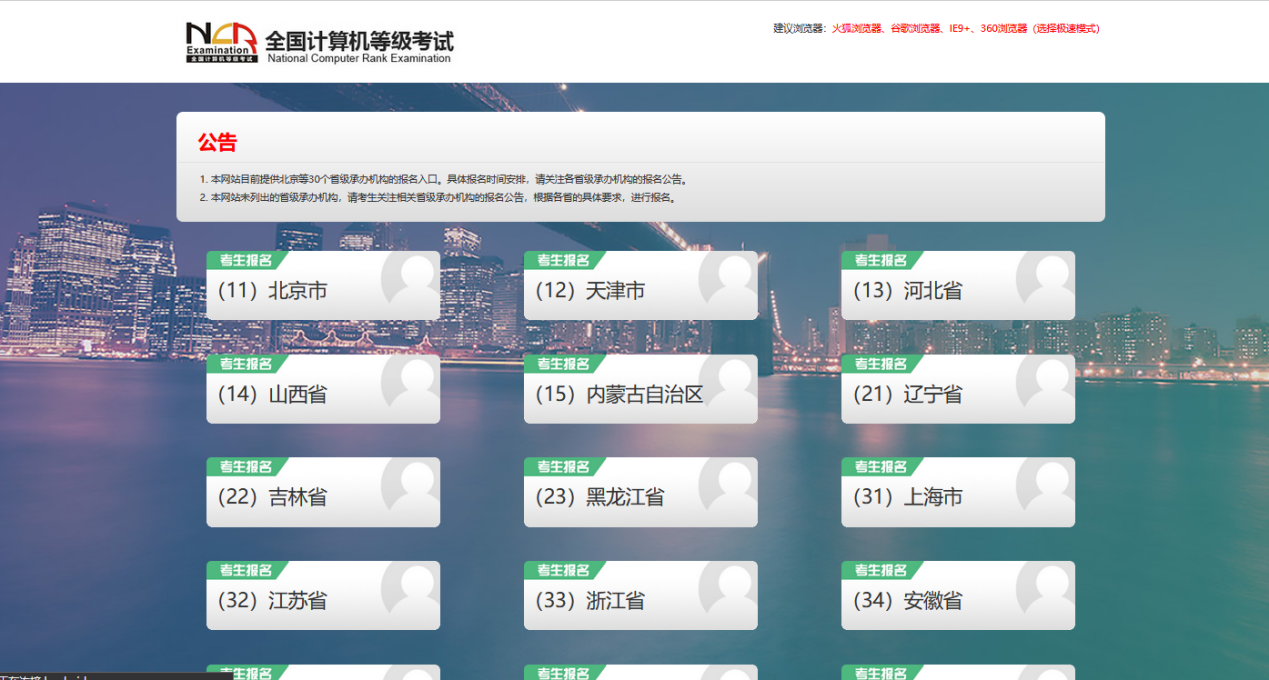Click the green 考生报名 tag above 山西省
Image resolution: width=1269 pixels, height=680 pixels.
click(x=246, y=364)
